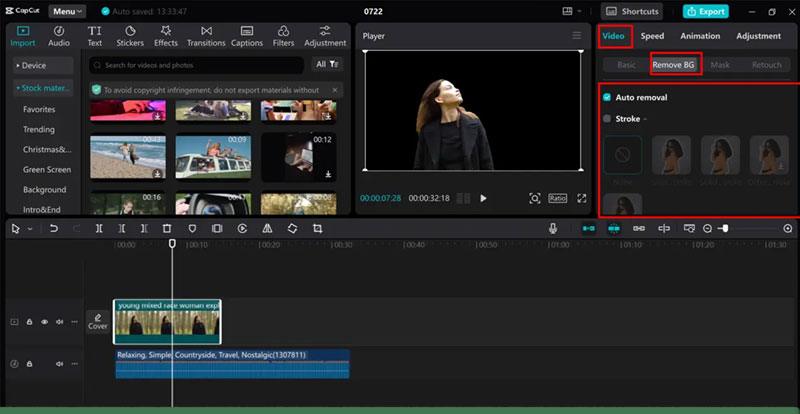Open the Player hamburger menu
Screen dimensions: 800x414
577,35
